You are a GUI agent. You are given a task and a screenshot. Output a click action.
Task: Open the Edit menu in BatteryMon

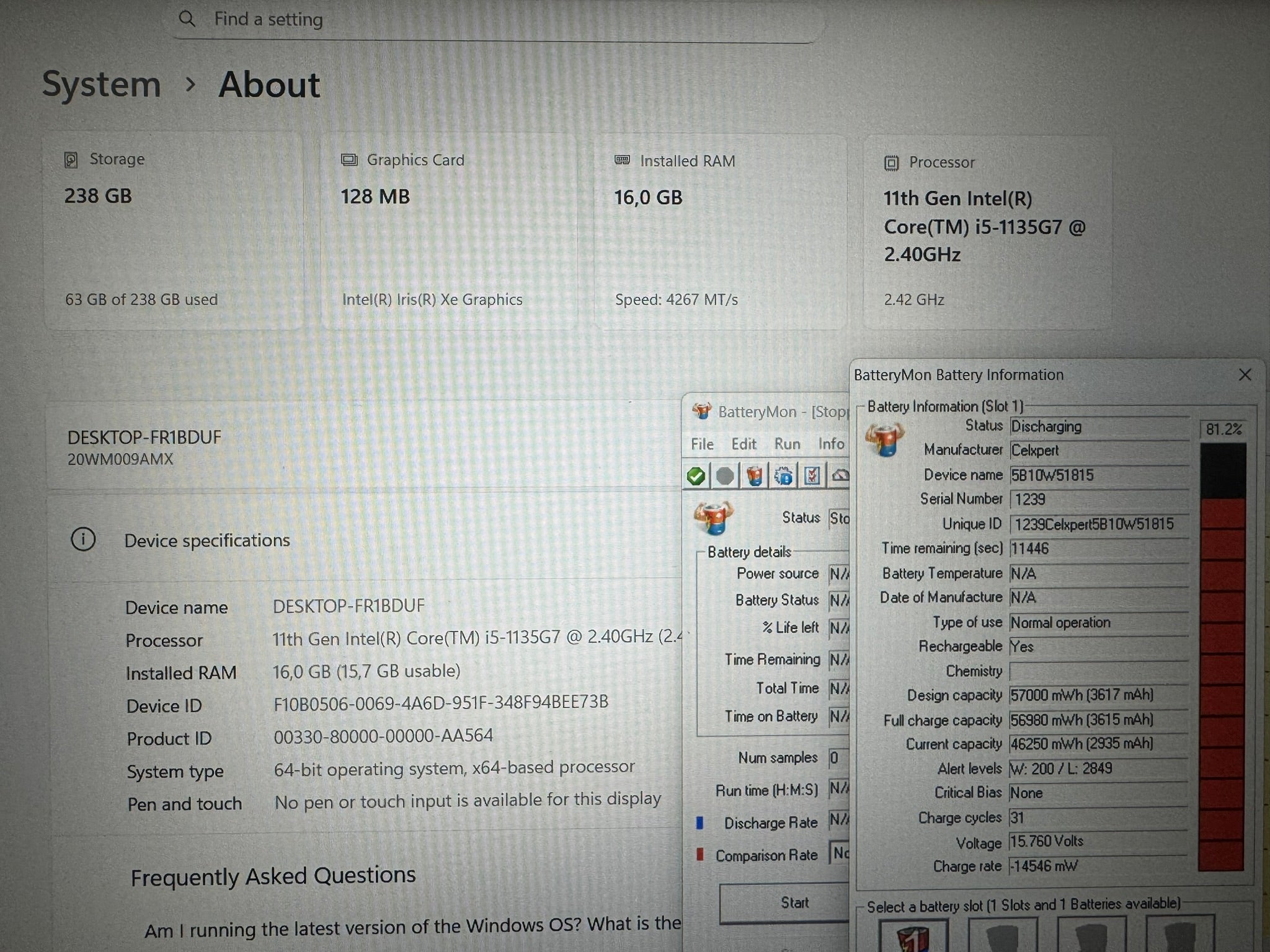point(744,444)
